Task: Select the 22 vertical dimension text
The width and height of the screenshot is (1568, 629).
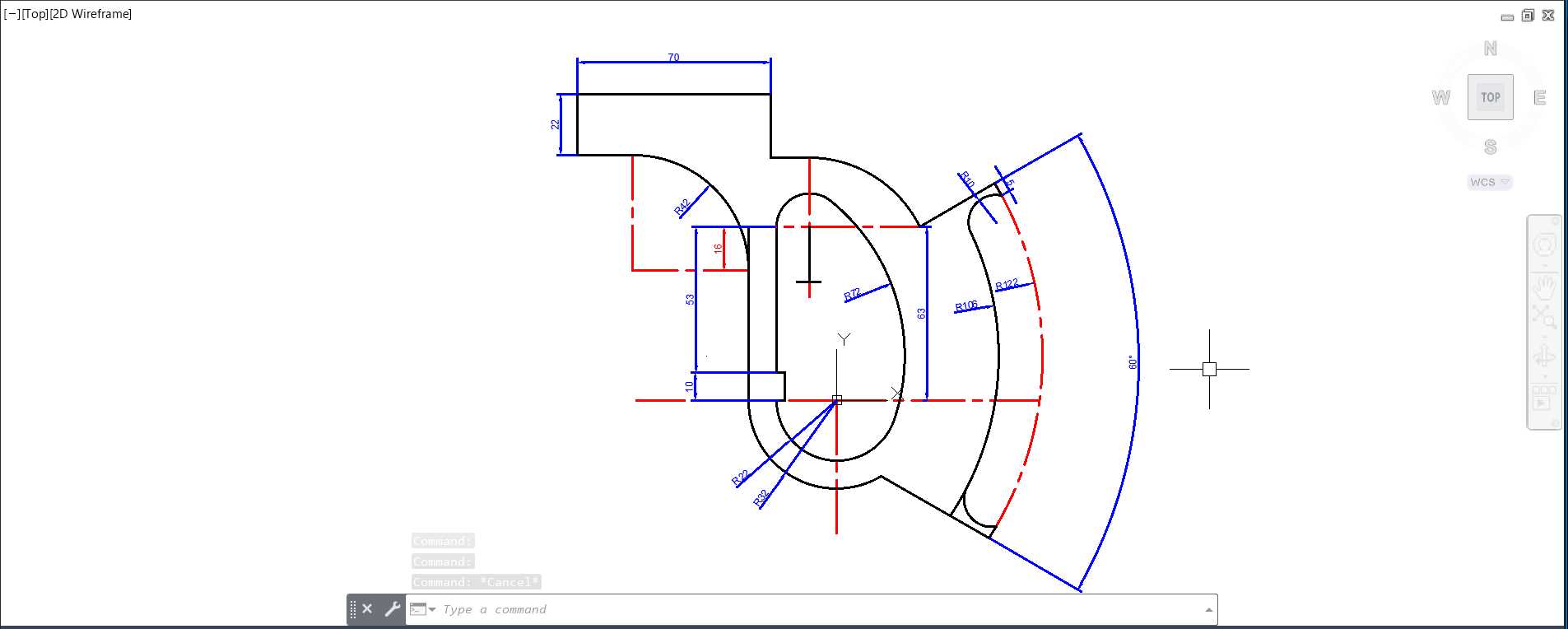Action: tap(555, 124)
